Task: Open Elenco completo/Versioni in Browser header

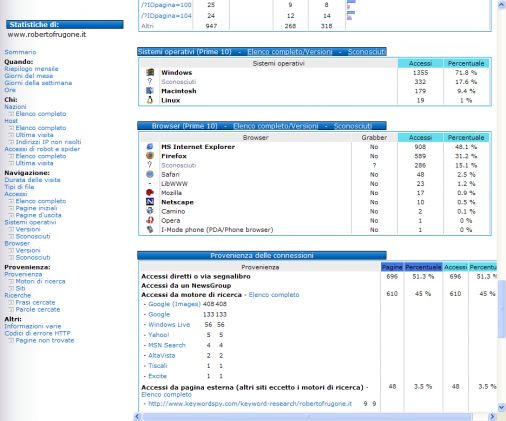Action: tap(276, 126)
